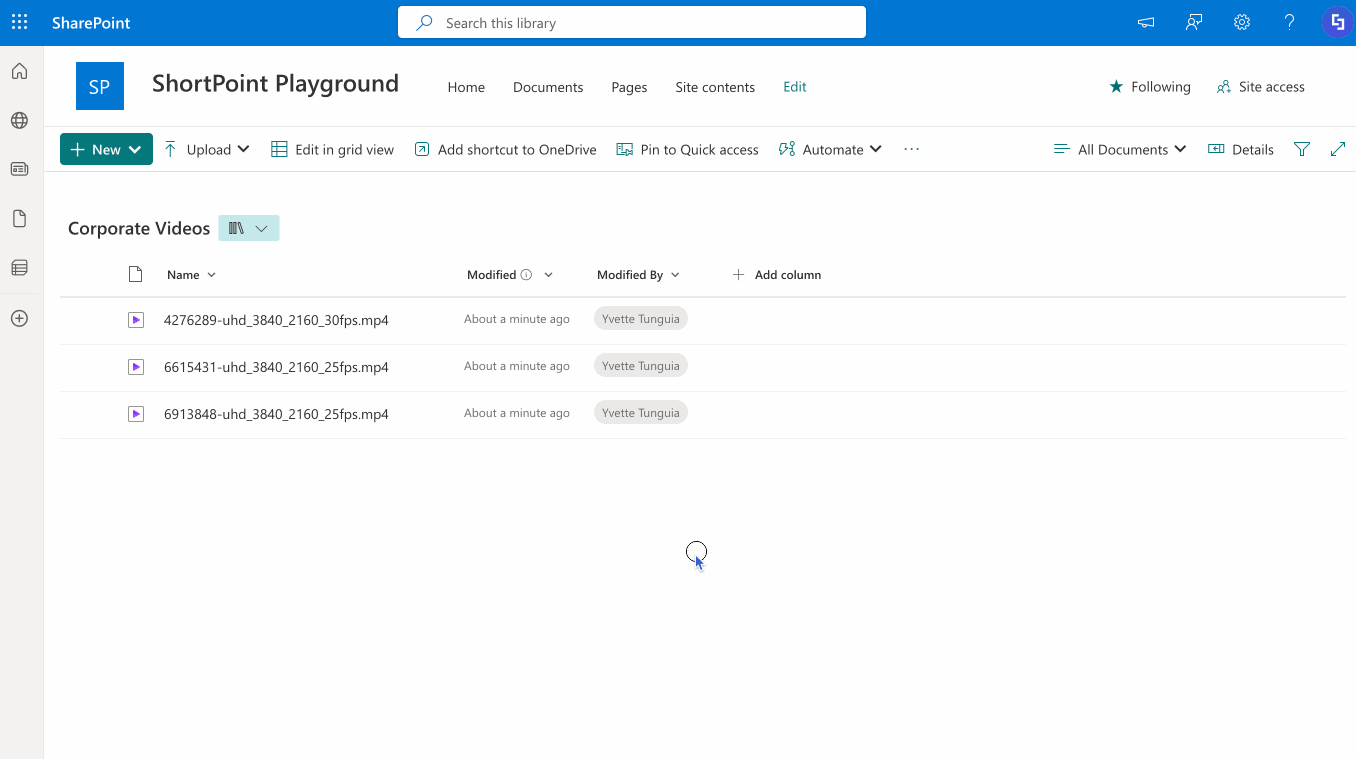
Task: Pin the library to Quick access
Action: [687, 148]
